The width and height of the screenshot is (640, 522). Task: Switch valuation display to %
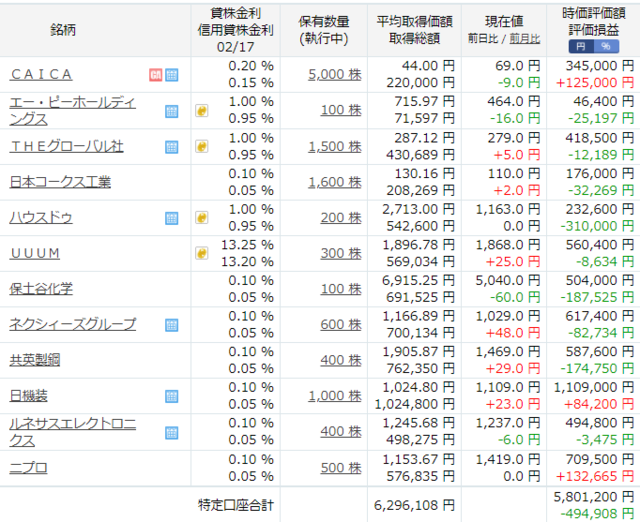click(x=606, y=46)
